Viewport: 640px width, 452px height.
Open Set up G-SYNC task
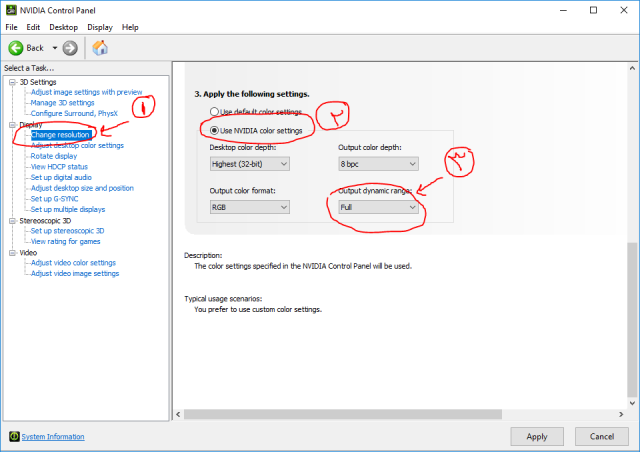tap(54, 199)
